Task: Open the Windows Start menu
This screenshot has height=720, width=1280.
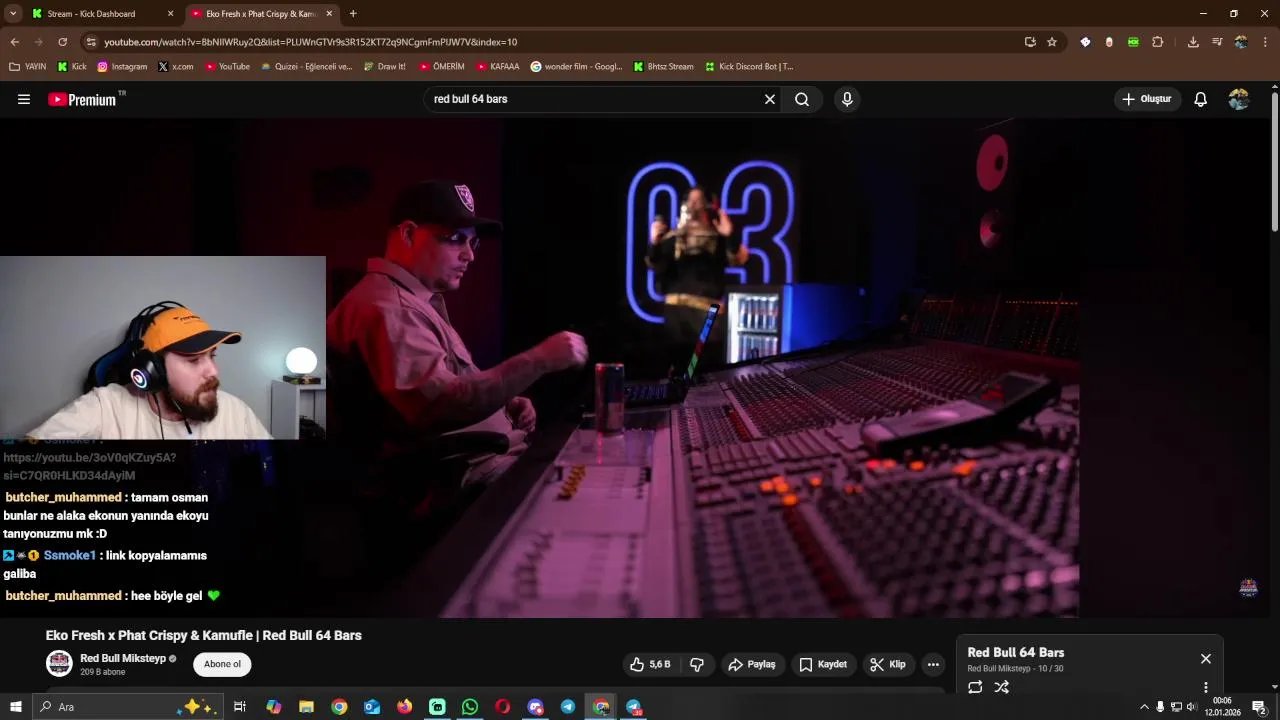Action: pyautogui.click(x=16, y=707)
